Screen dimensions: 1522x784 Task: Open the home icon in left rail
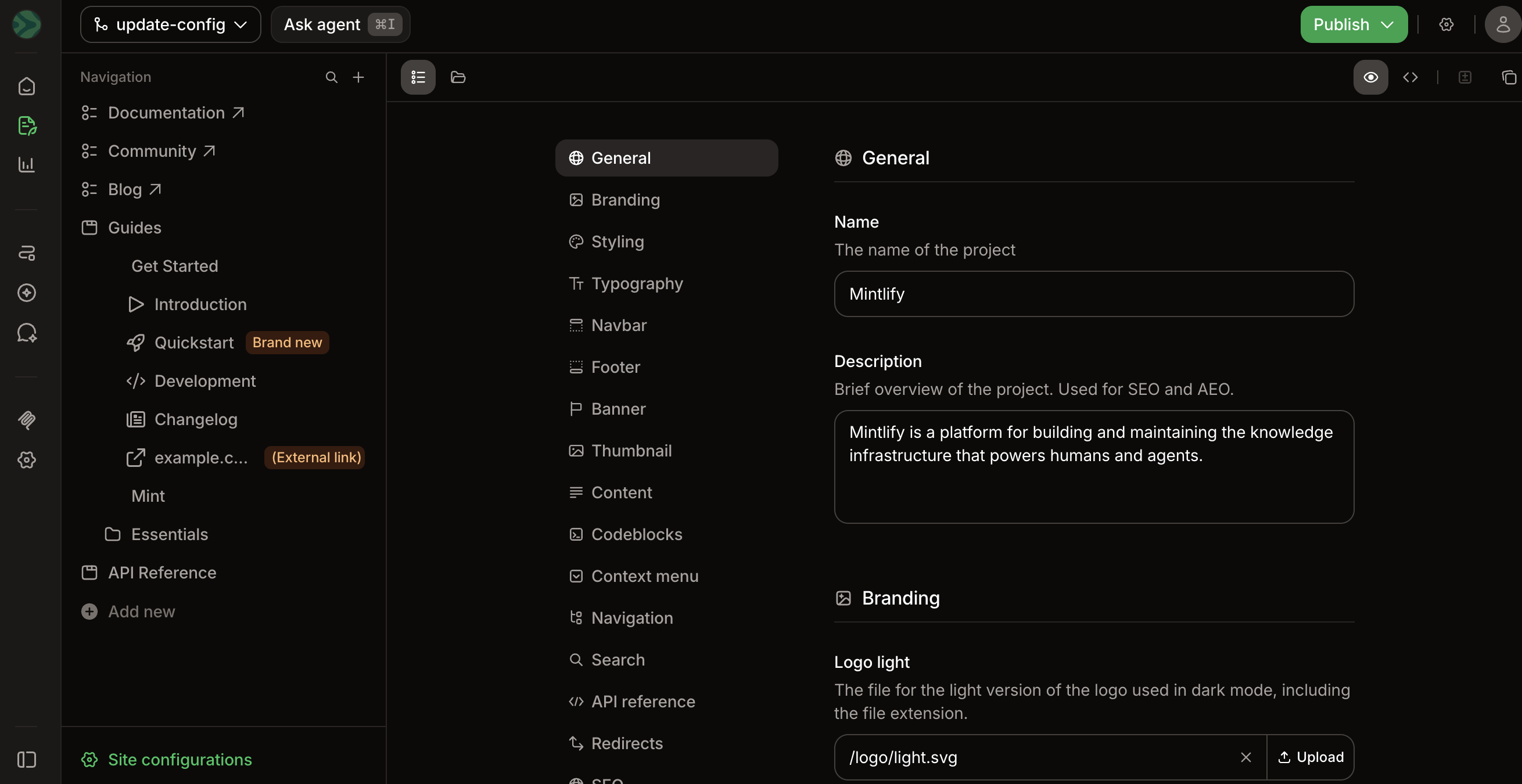(x=27, y=87)
